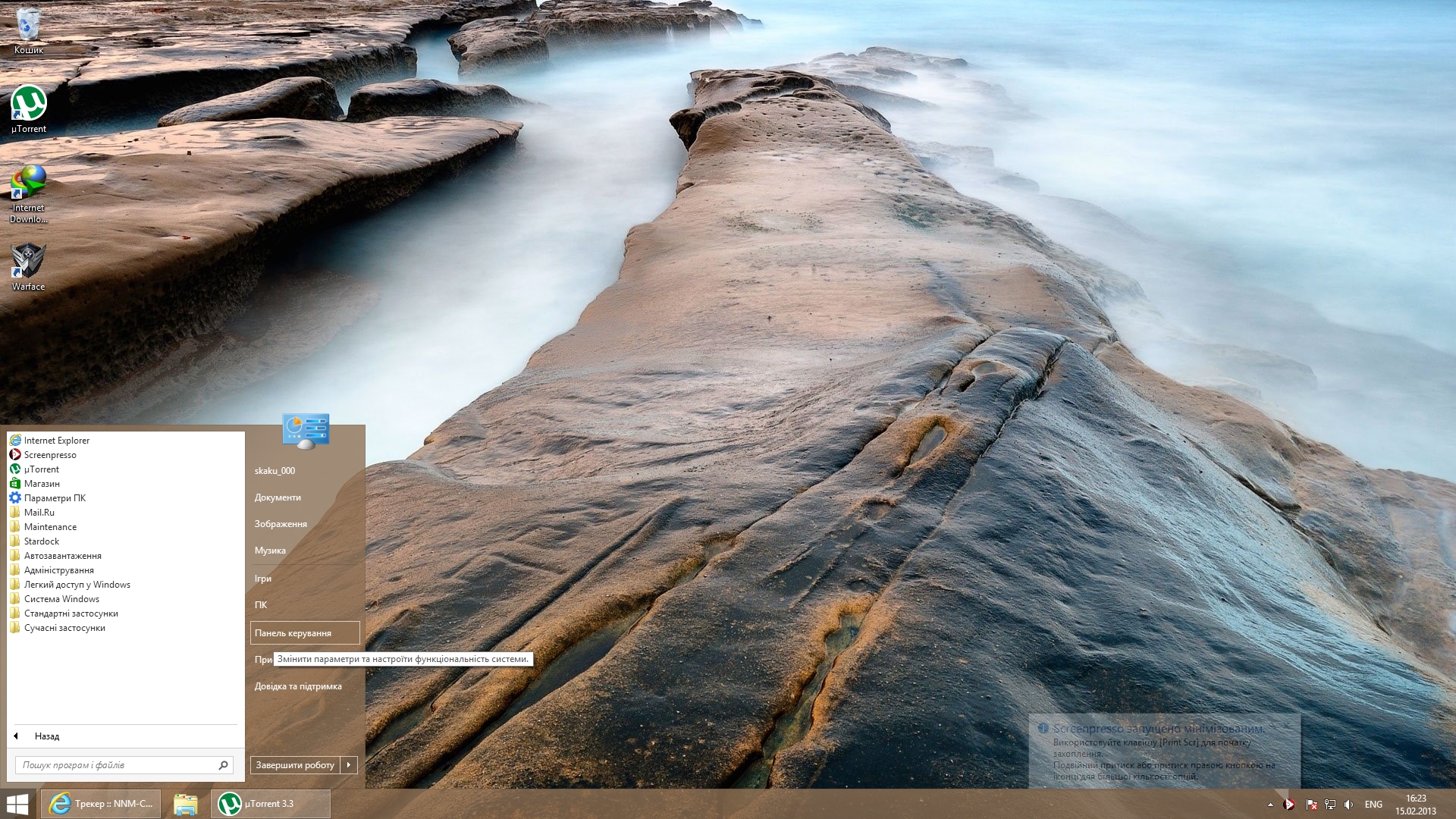This screenshot has width=1456, height=819.
Task: Expand the Стандартні застосунки folder
Action: 71,613
